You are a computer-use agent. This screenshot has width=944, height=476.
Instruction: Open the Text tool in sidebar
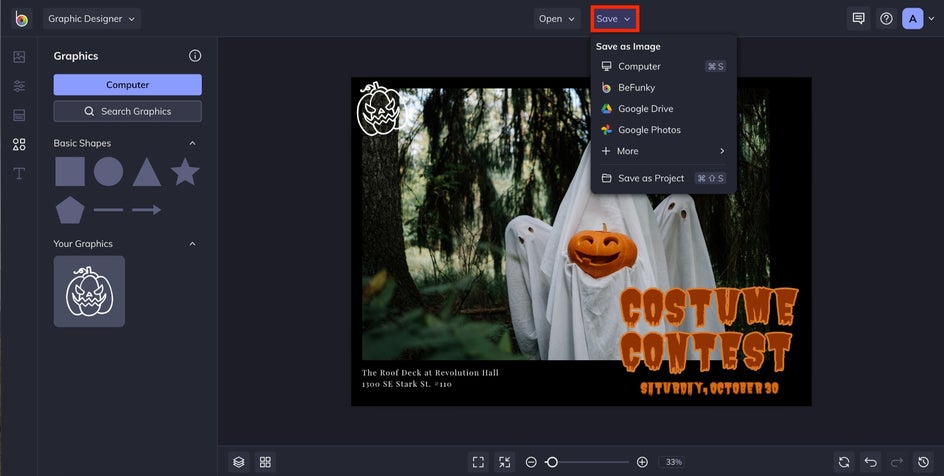(19, 174)
